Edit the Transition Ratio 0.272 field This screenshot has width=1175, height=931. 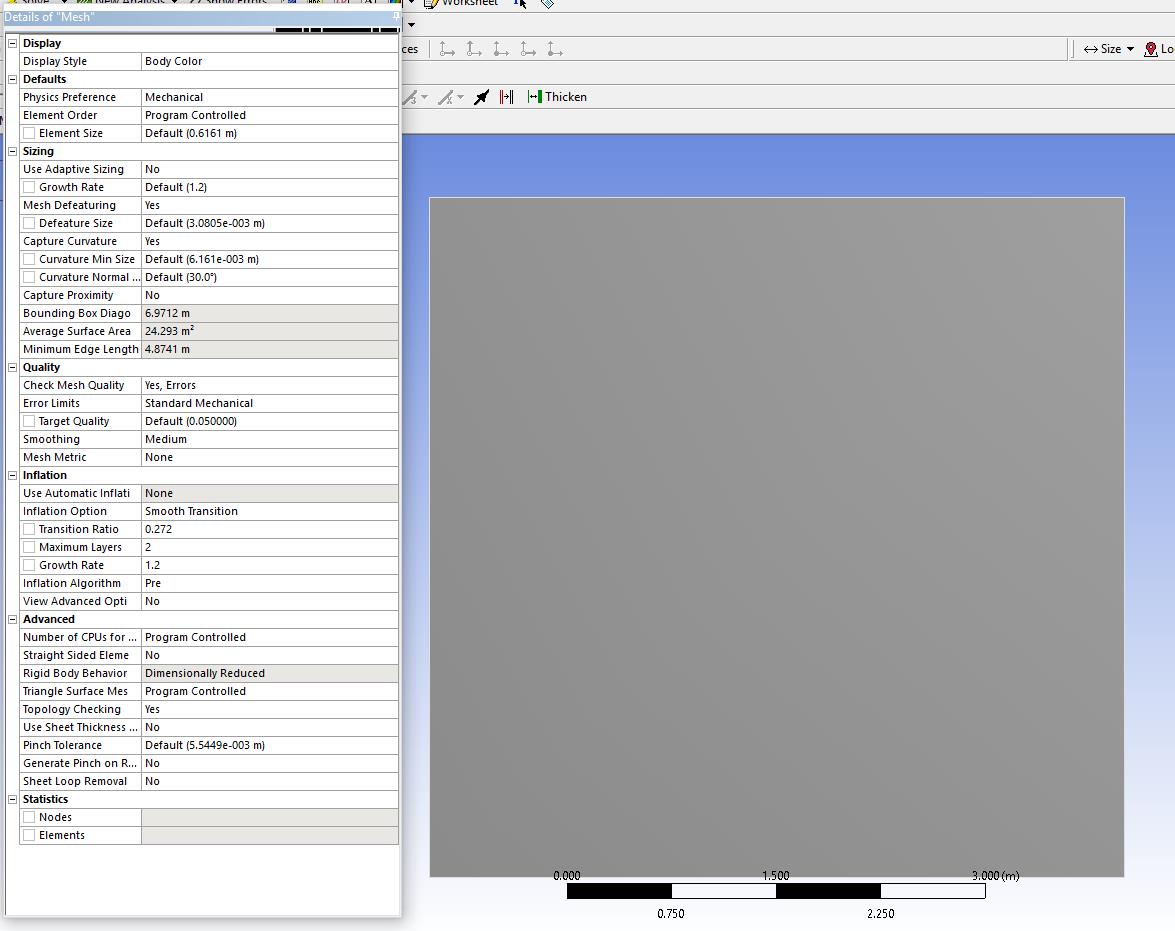[x=270, y=529]
